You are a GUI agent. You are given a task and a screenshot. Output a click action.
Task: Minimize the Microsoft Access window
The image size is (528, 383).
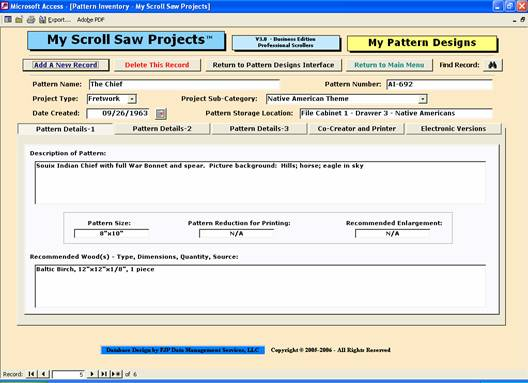[x=498, y=6]
